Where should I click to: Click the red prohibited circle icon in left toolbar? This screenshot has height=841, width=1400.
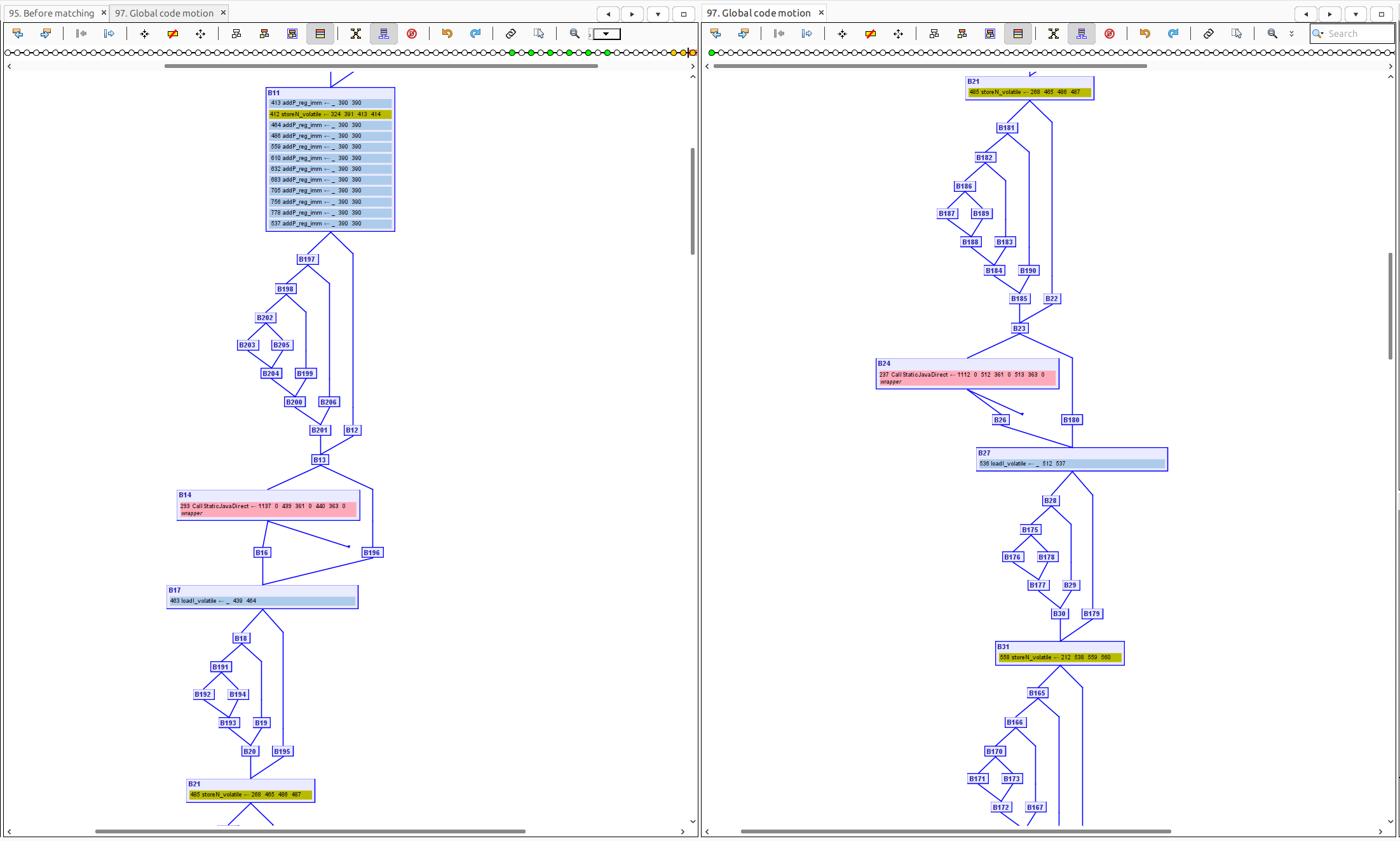pos(412,34)
